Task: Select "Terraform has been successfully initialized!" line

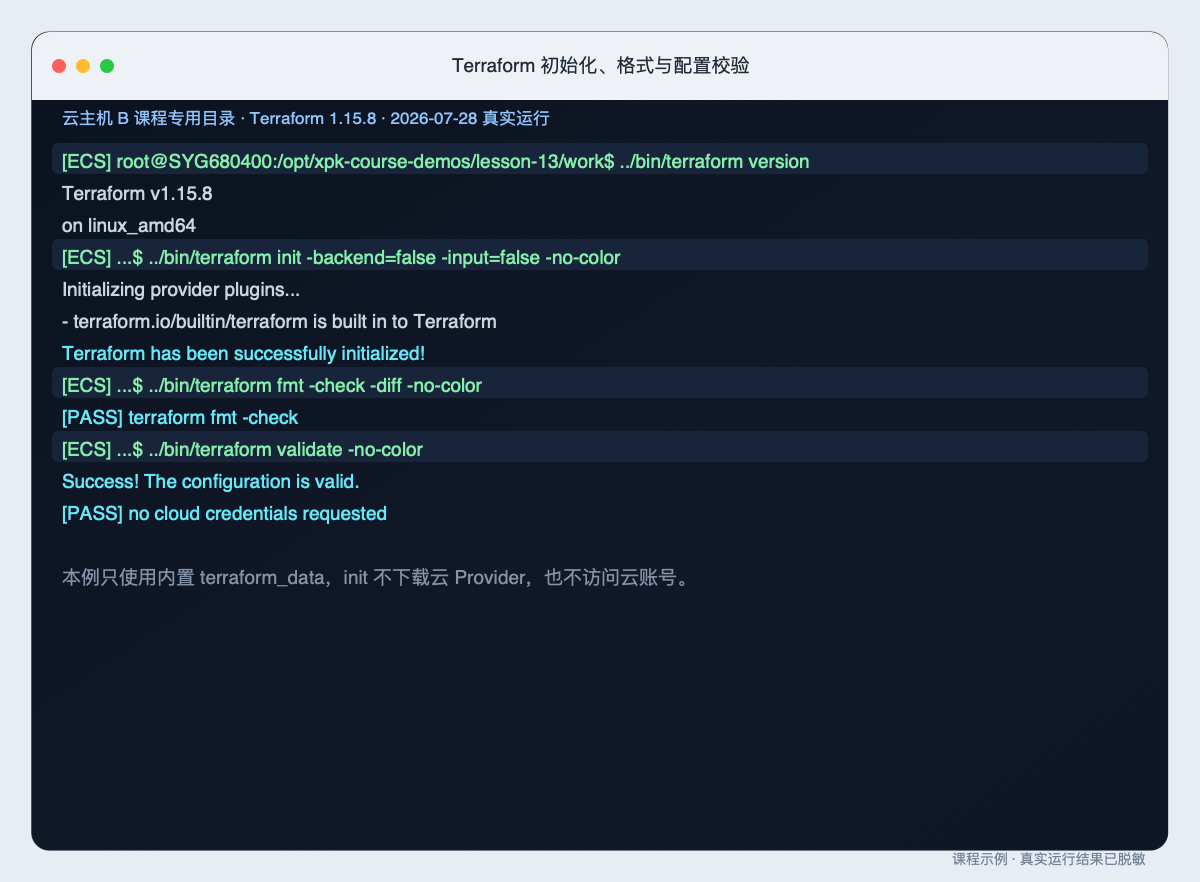Action: (x=244, y=353)
